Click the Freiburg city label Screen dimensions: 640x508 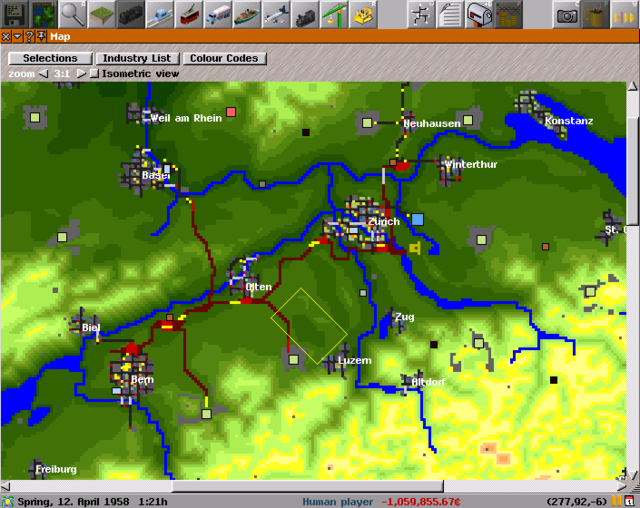56,469
